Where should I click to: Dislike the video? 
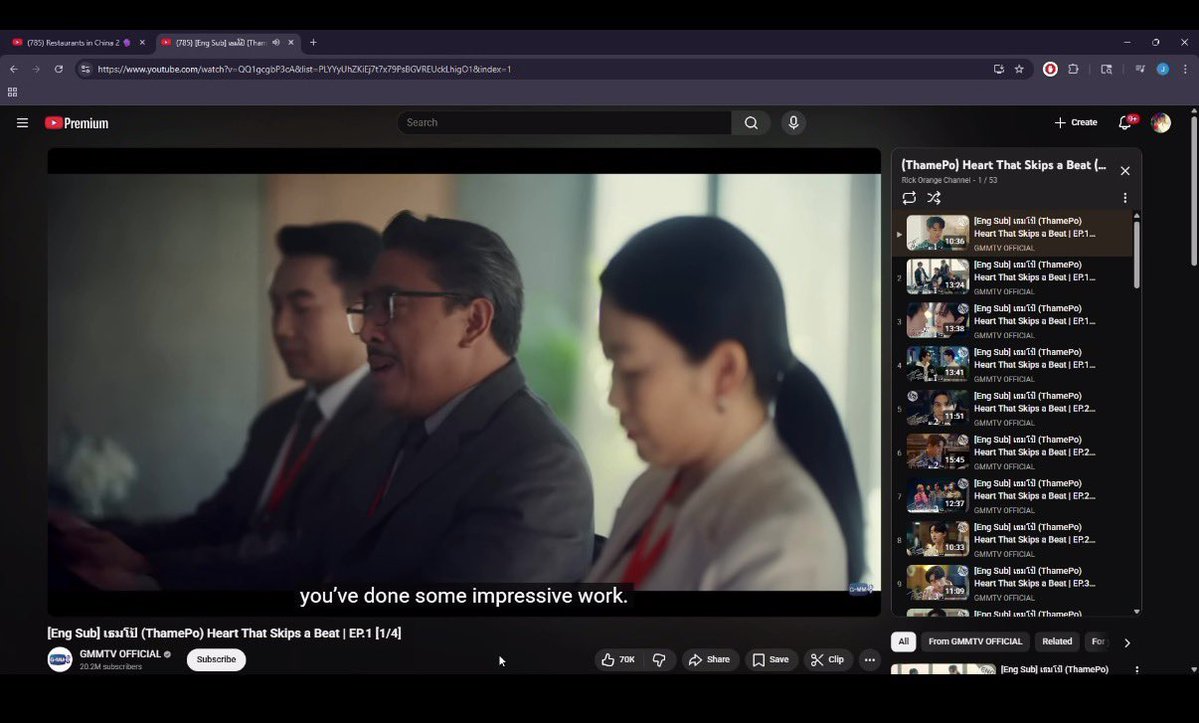tap(659, 660)
